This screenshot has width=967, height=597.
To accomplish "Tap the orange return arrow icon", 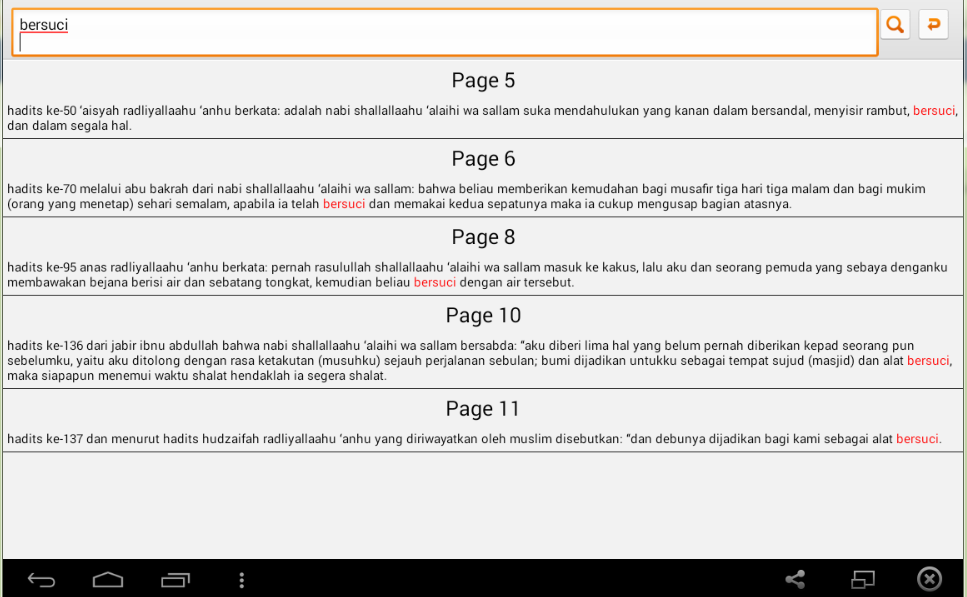I will [933, 25].
